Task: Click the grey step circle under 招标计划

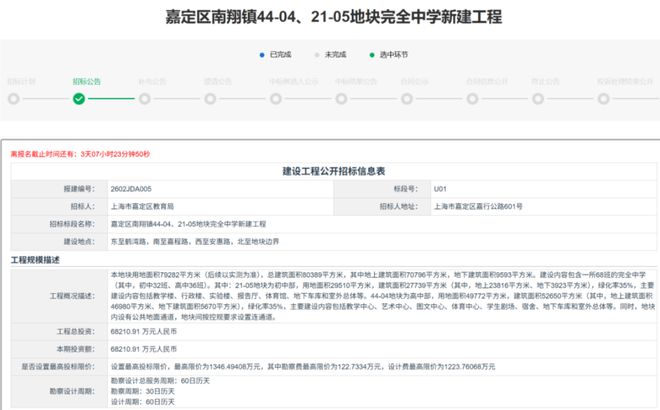Action: point(13,99)
